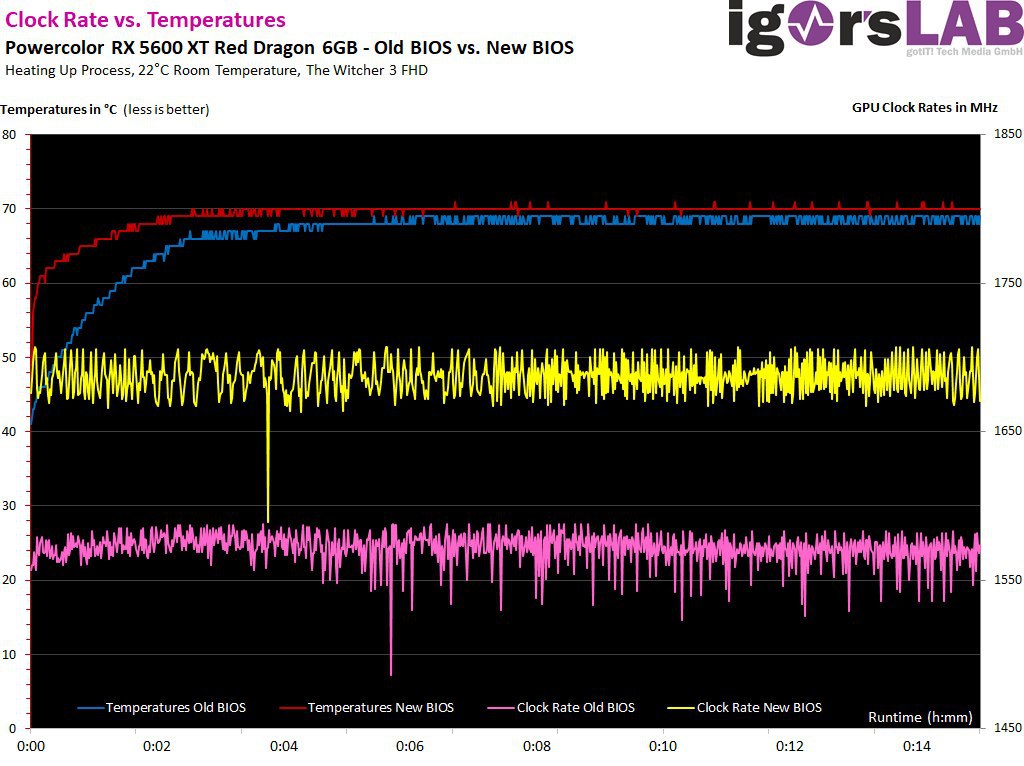Screen dimensions: 1024x766
Task: Click the 1550 label on clock axis
Action: coord(1008,579)
